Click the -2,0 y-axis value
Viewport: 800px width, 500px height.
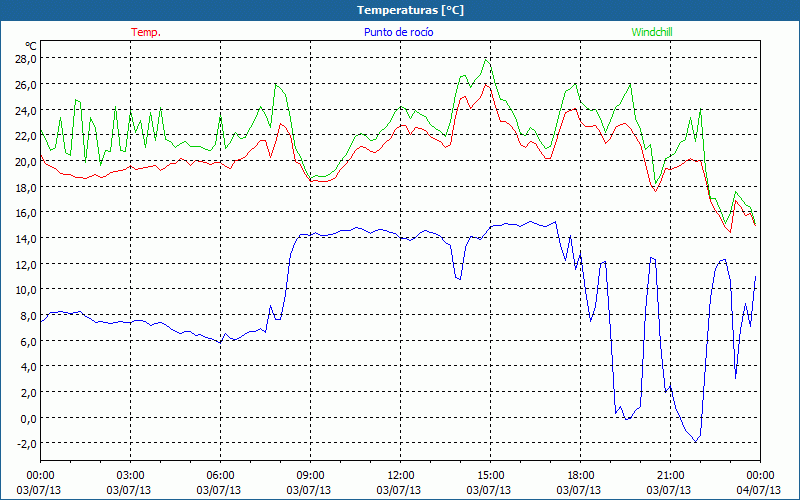click(x=27, y=444)
